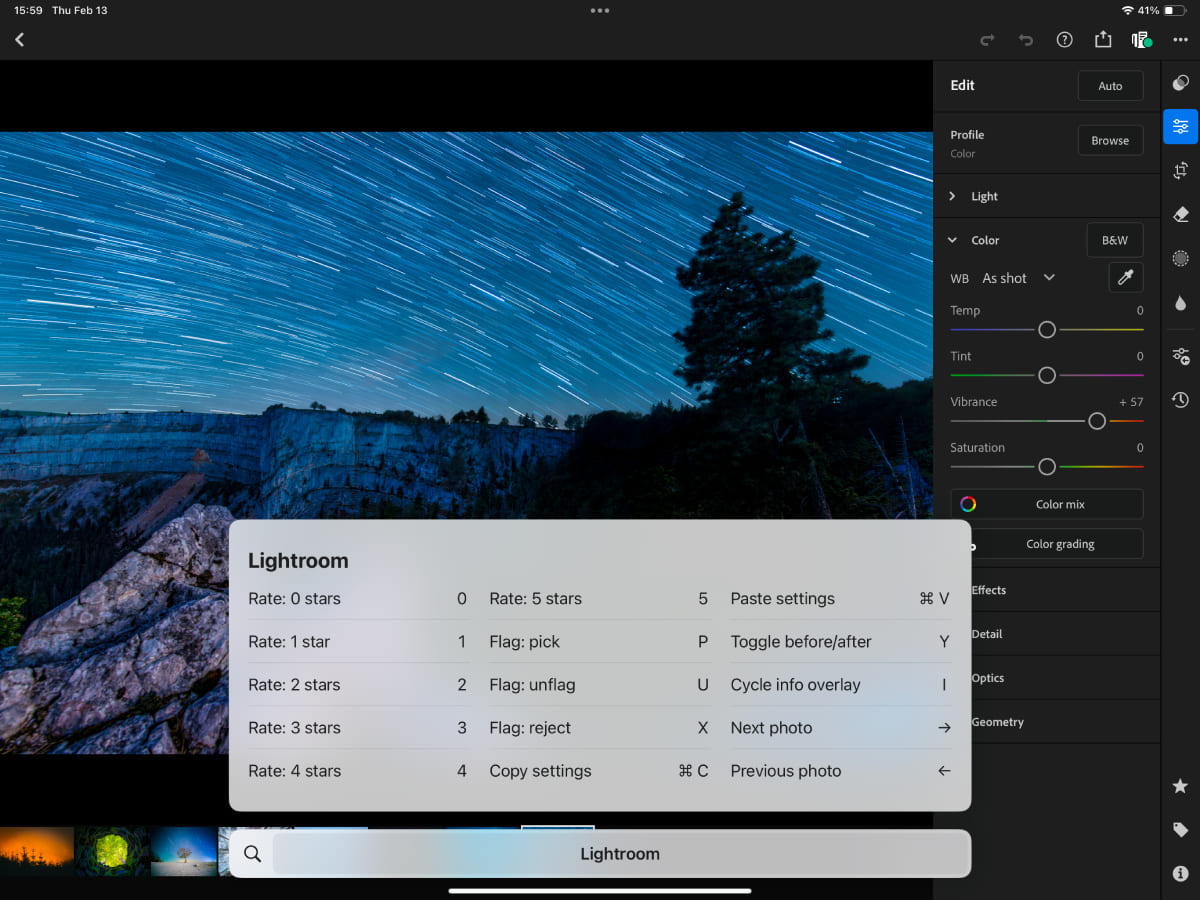Choose Flag: unflag shortcut
Image resolution: width=1200 pixels, height=900 pixels.
click(x=599, y=685)
